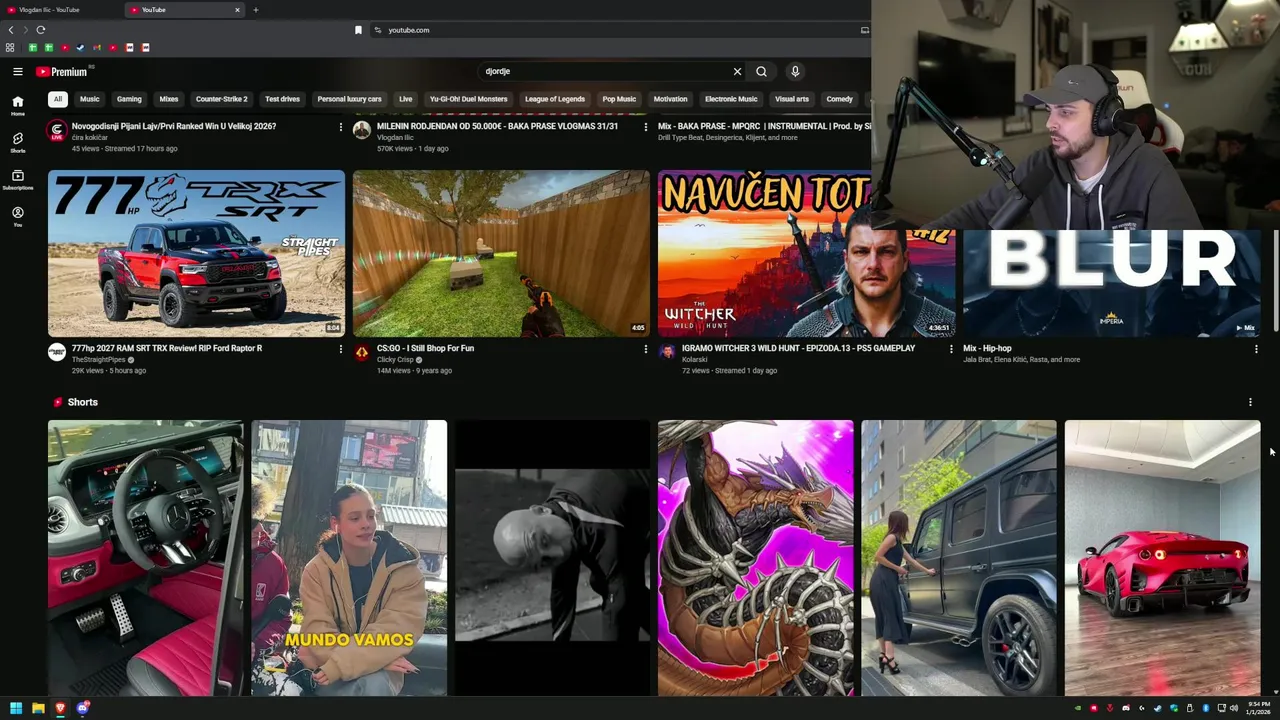Image resolution: width=1280 pixels, height=720 pixels.
Task: Select the Music filter chip
Action: pos(90,99)
